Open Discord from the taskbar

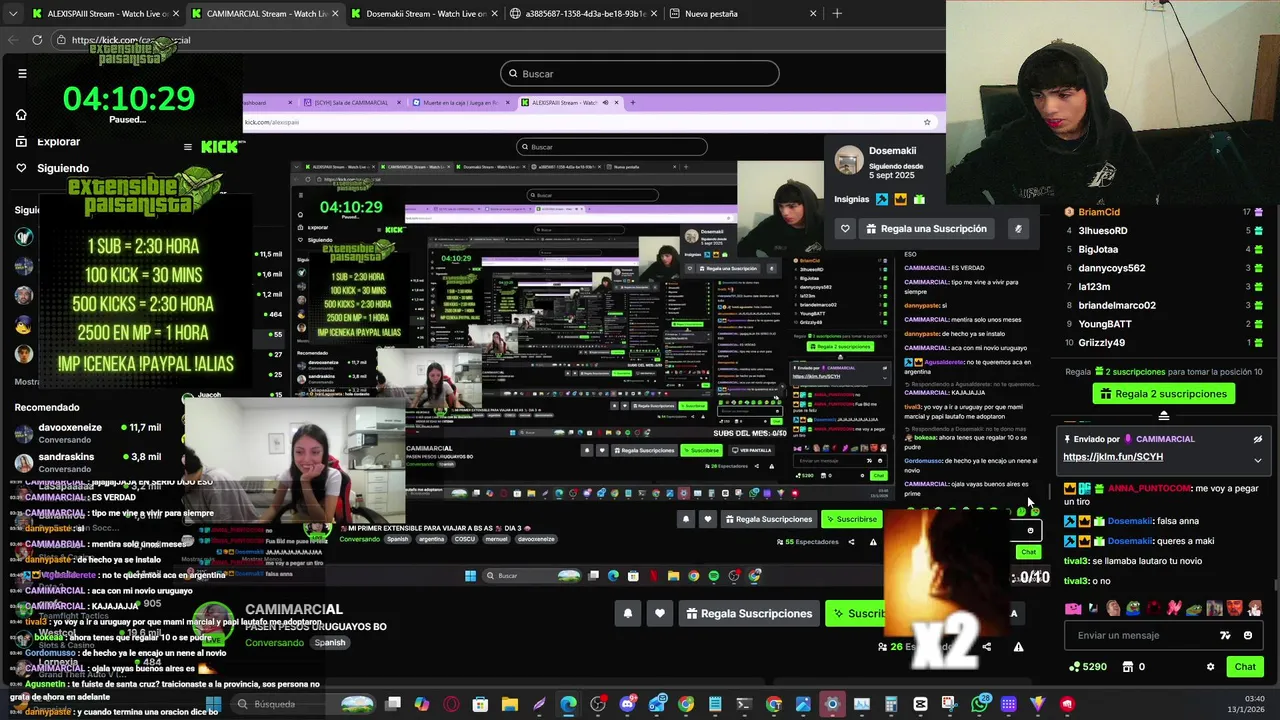(627, 704)
